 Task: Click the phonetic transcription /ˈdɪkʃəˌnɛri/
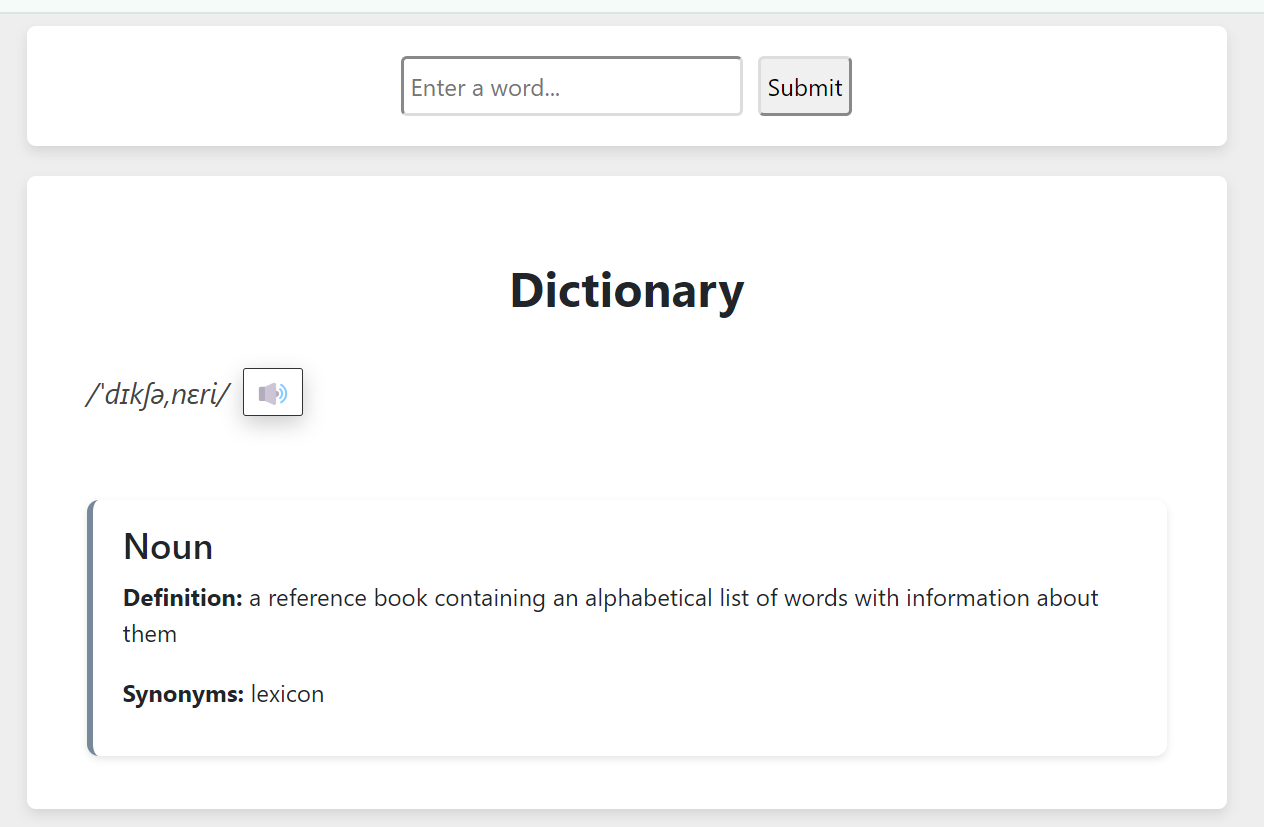point(158,395)
